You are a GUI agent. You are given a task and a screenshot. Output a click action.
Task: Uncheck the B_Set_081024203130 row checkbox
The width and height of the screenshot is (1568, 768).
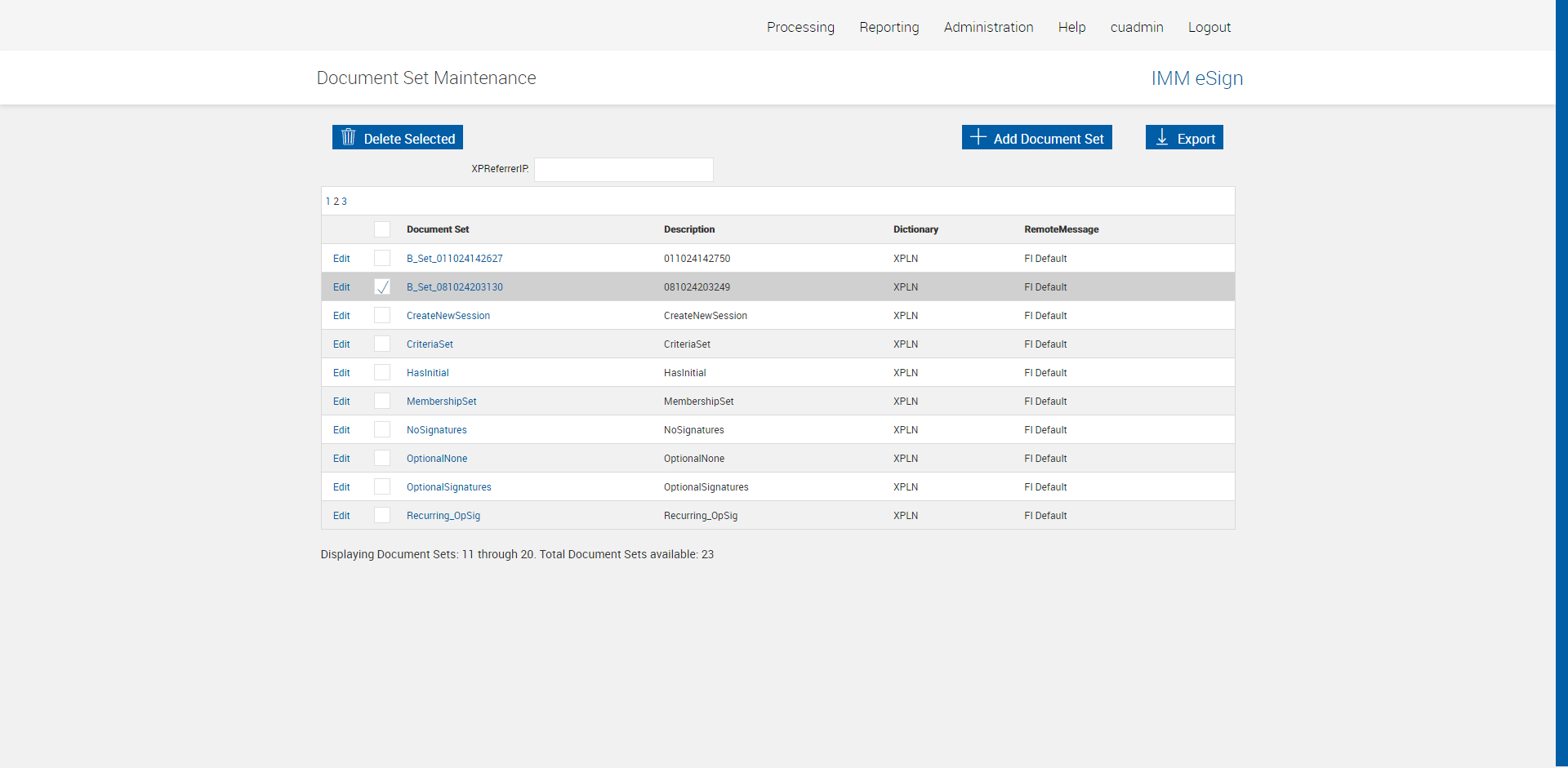(382, 287)
